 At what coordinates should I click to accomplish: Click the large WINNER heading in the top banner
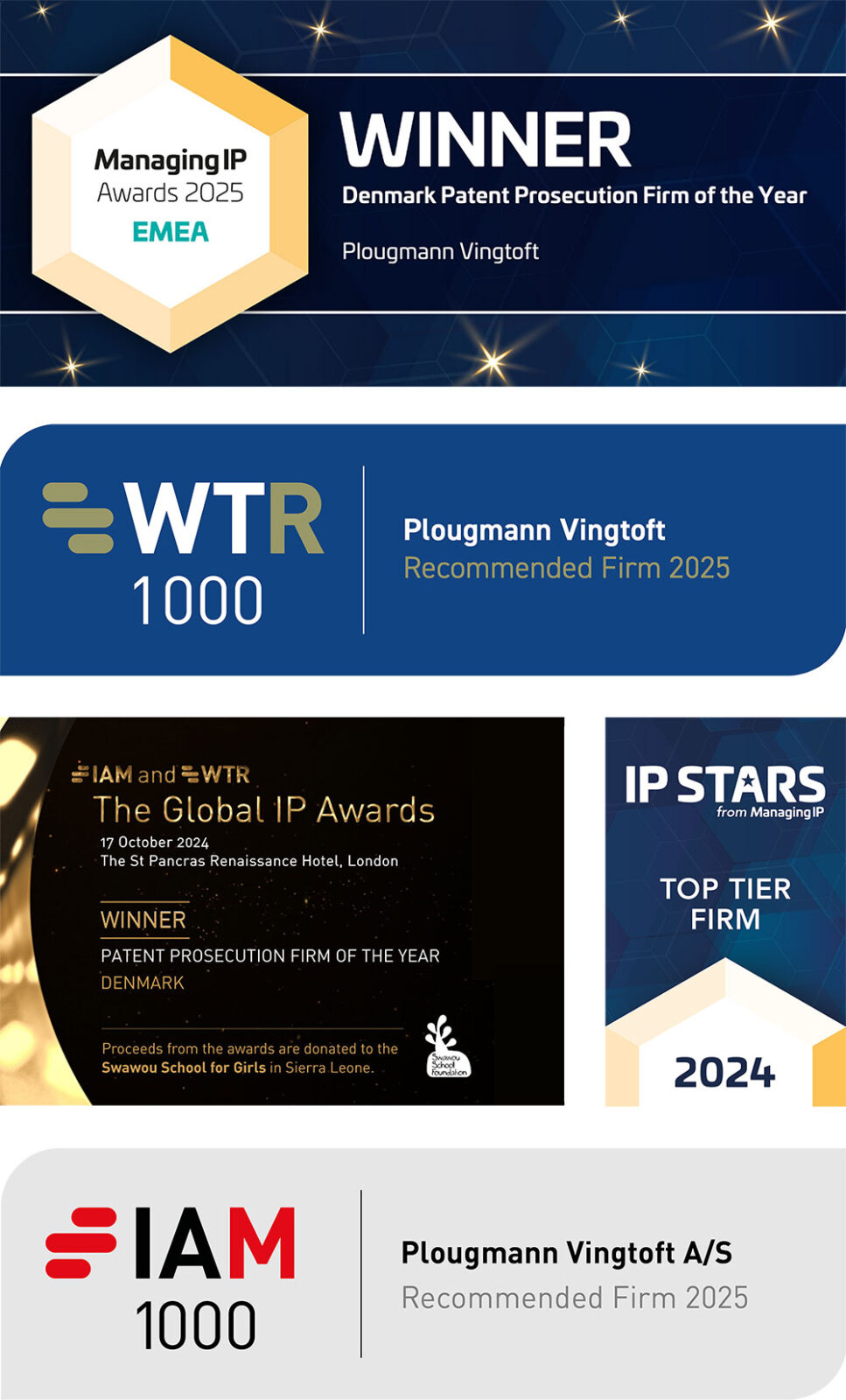click(x=486, y=140)
